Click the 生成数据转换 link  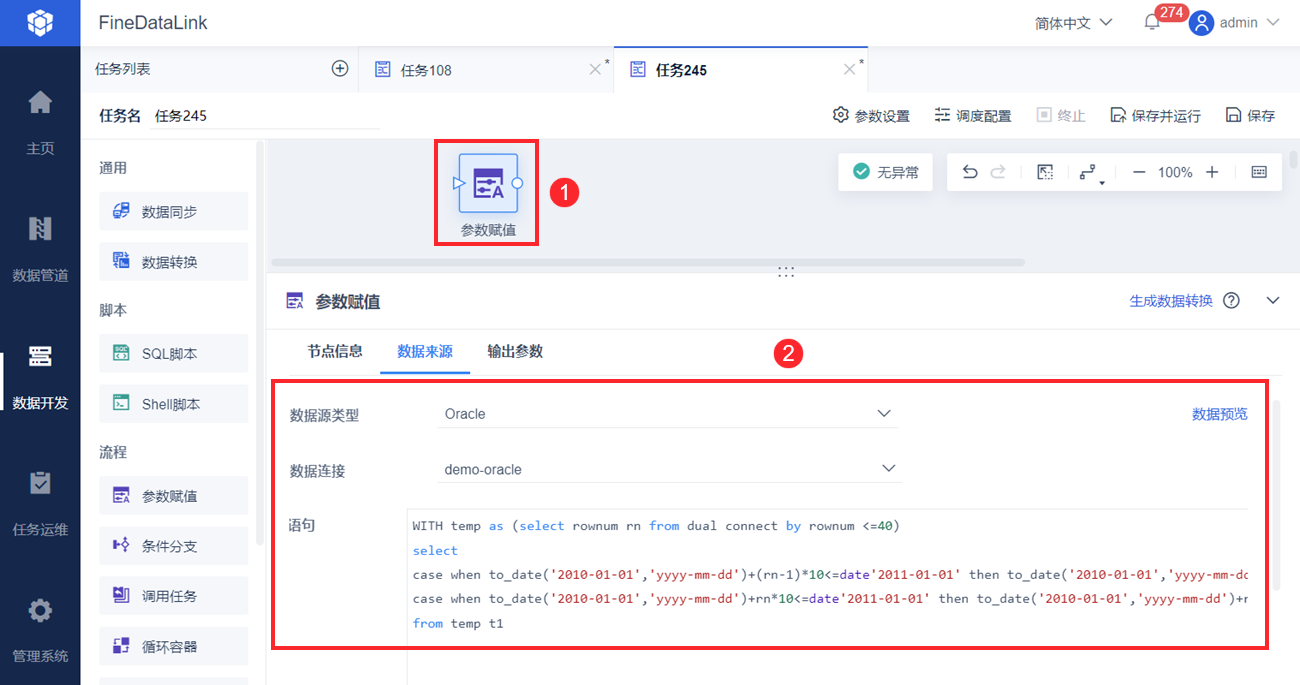click(1170, 301)
